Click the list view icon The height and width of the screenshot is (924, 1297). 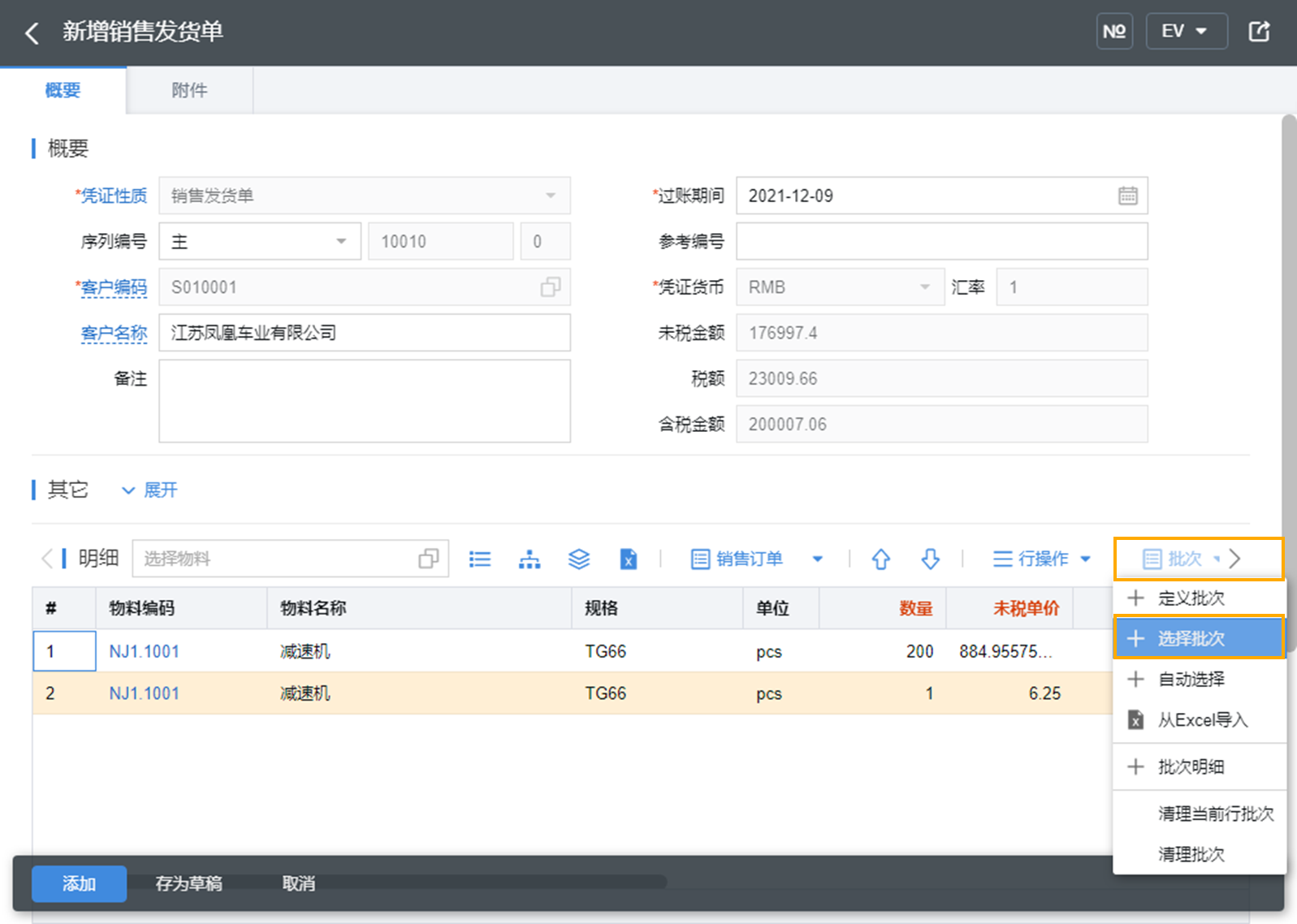click(x=480, y=559)
